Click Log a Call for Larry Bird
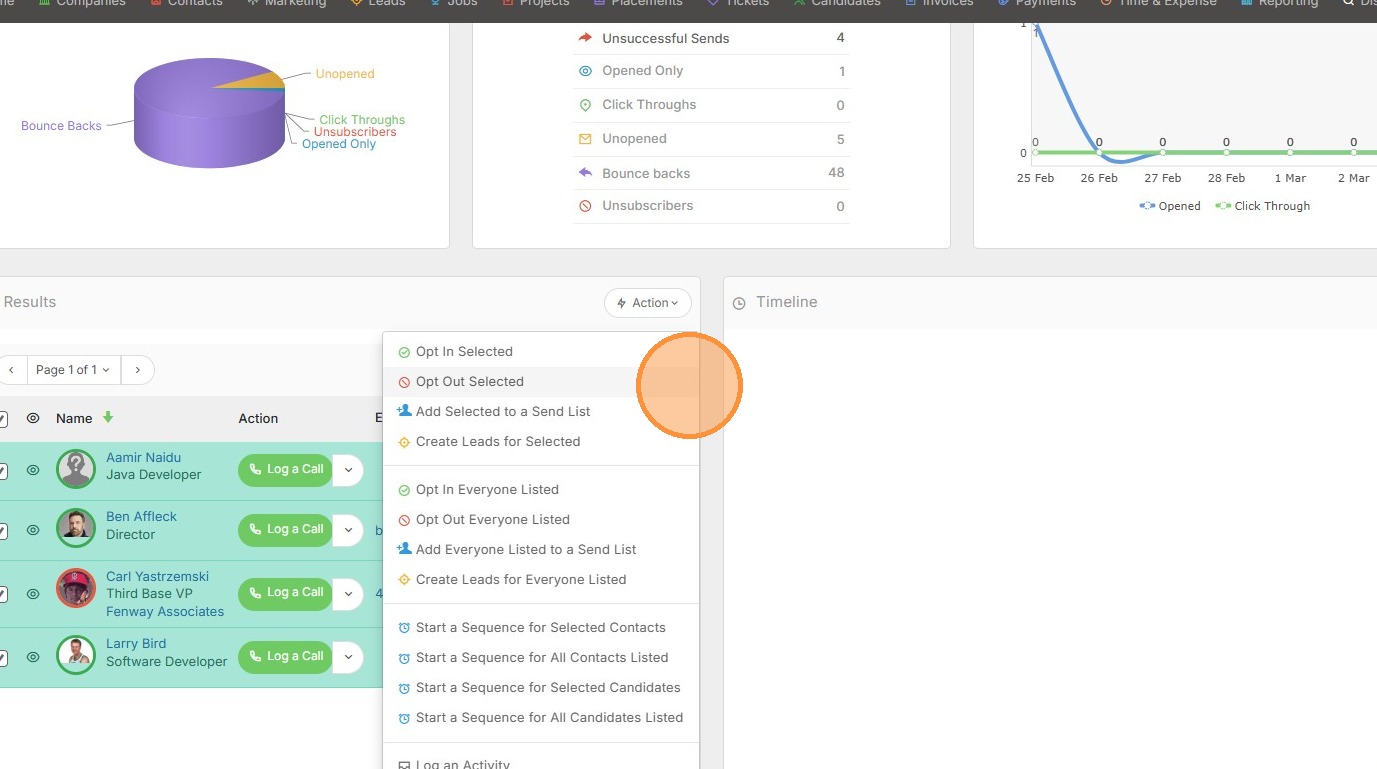This screenshot has height=769, width=1377. pyautogui.click(x=285, y=657)
